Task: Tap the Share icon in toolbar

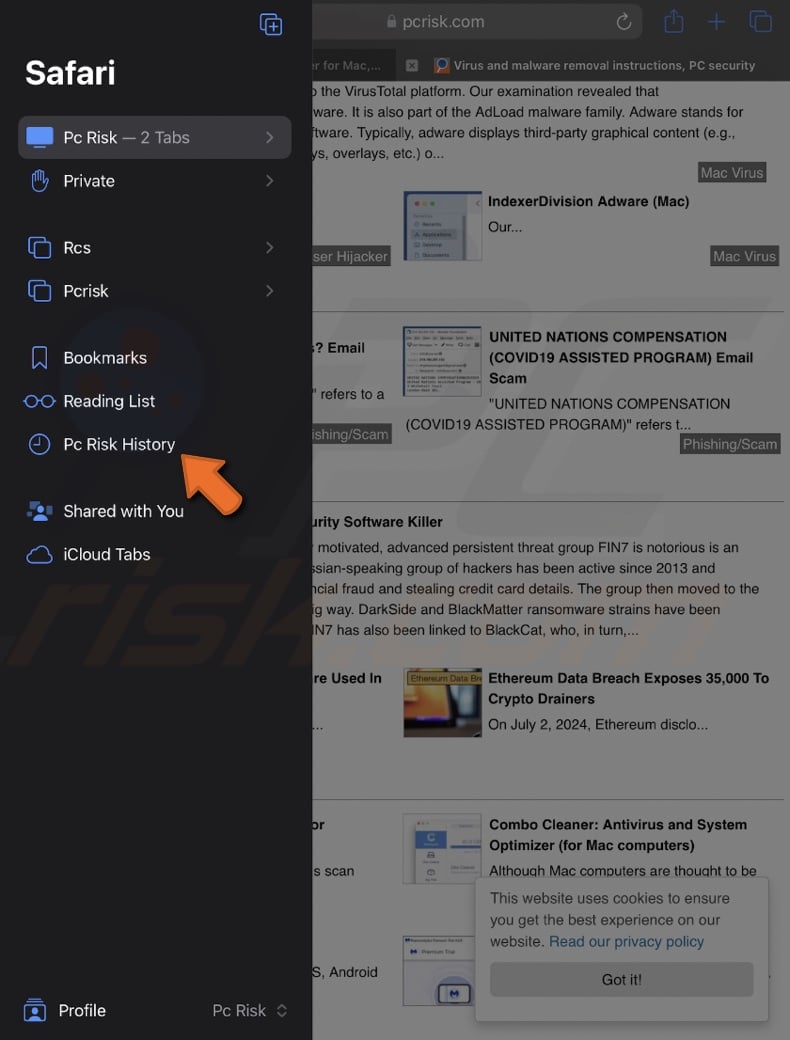Action: (x=673, y=21)
